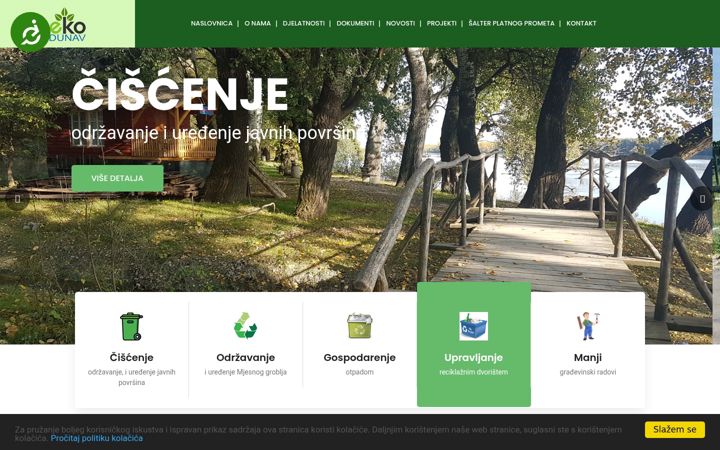Open the Dokumenti menu item
Image resolution: width=720 pixels, height=450 pixels.
coord(355,23)
